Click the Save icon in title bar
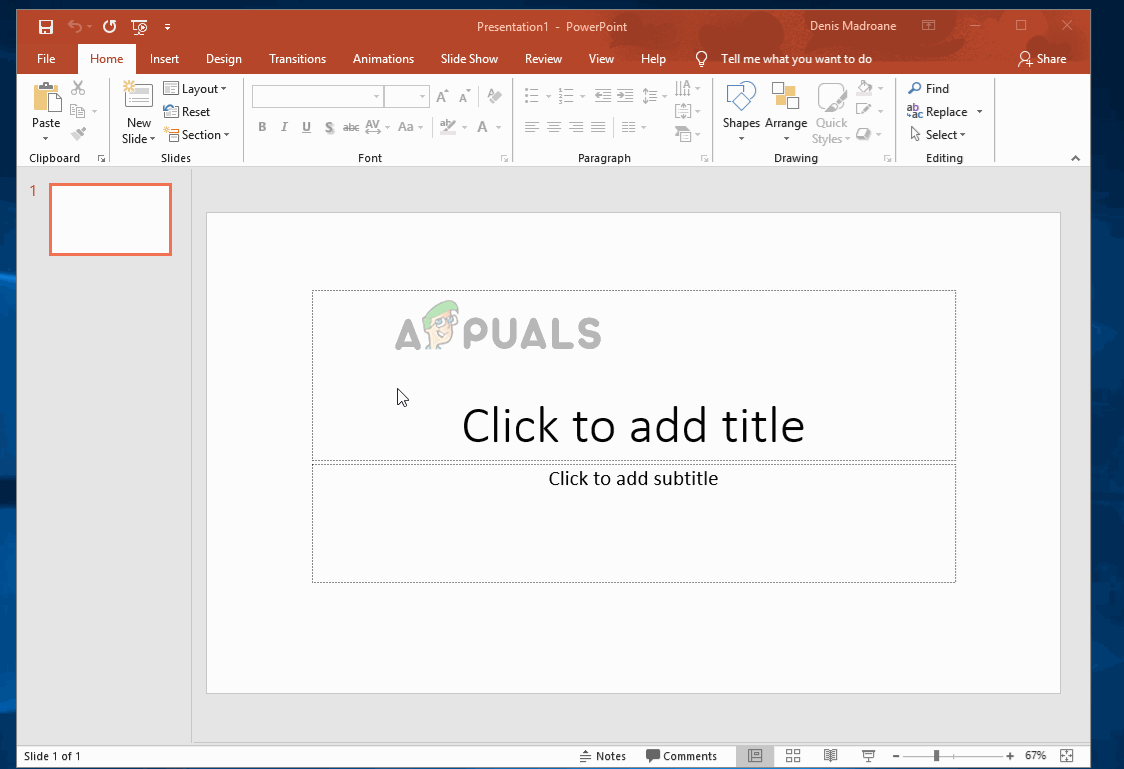Screen dimensions: 1124x769 click(x=46, y=26)
